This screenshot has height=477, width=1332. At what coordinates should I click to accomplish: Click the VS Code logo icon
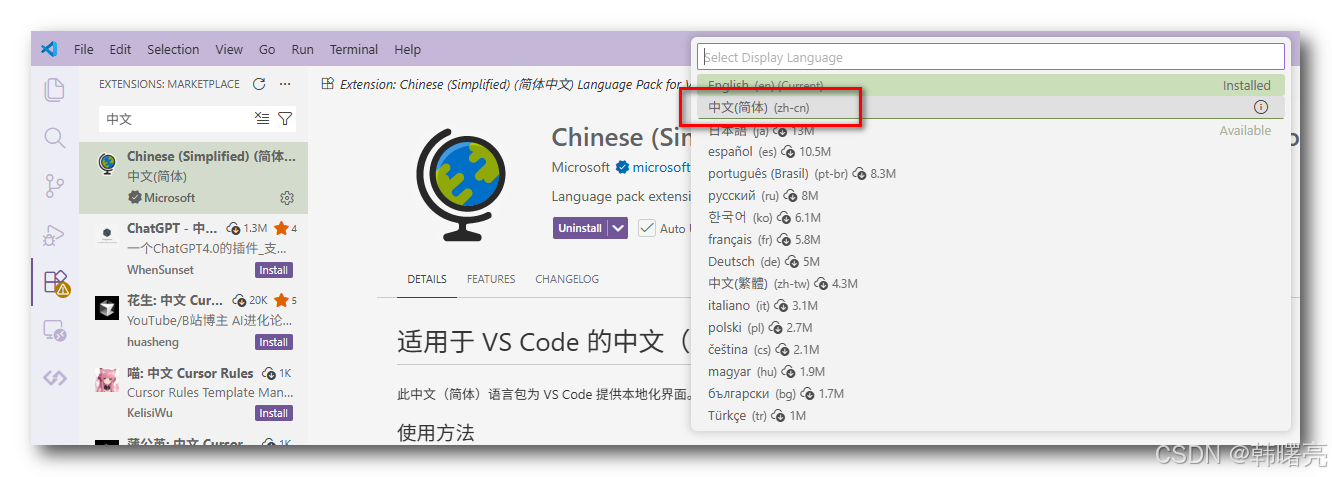(49, 49)
